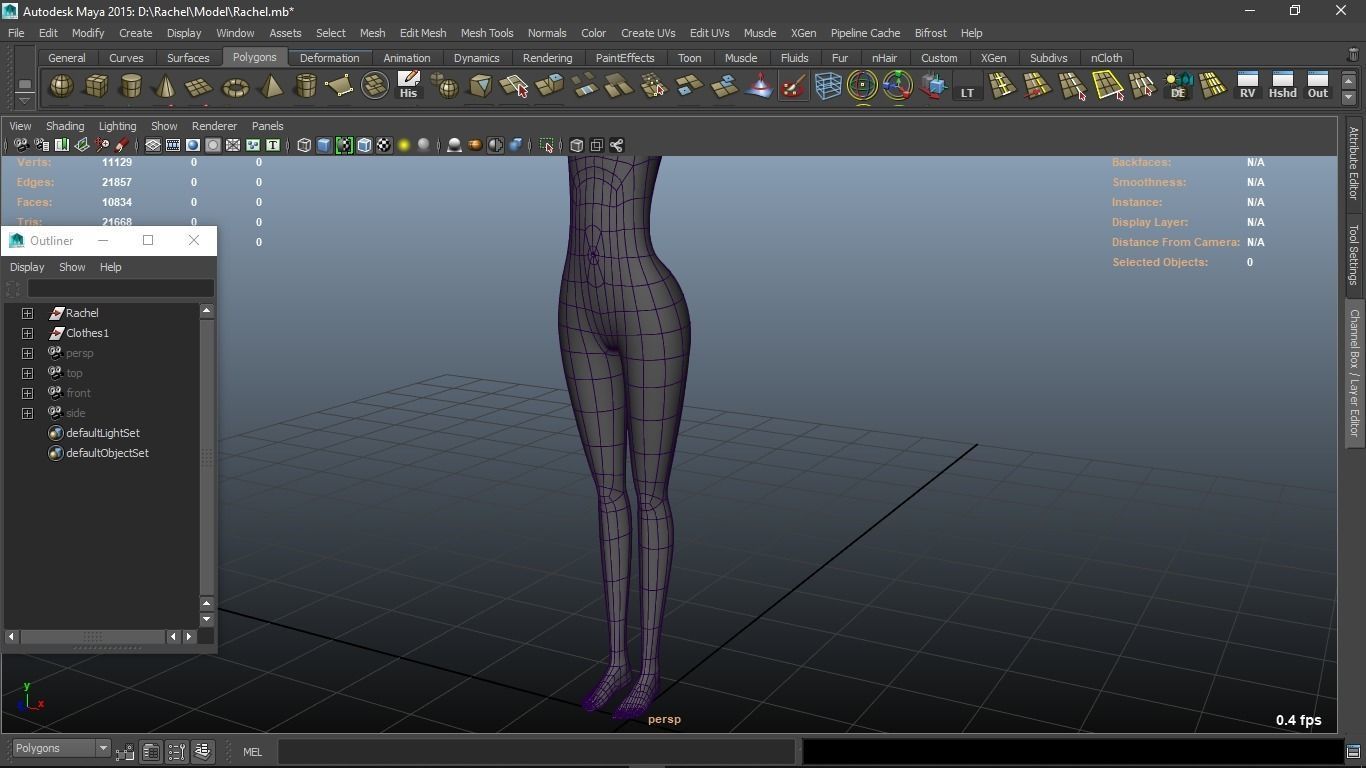
Task: Open the Channel Box / Layer Editor side tab
Action: pyautogui.click(x=1354, y=373)
